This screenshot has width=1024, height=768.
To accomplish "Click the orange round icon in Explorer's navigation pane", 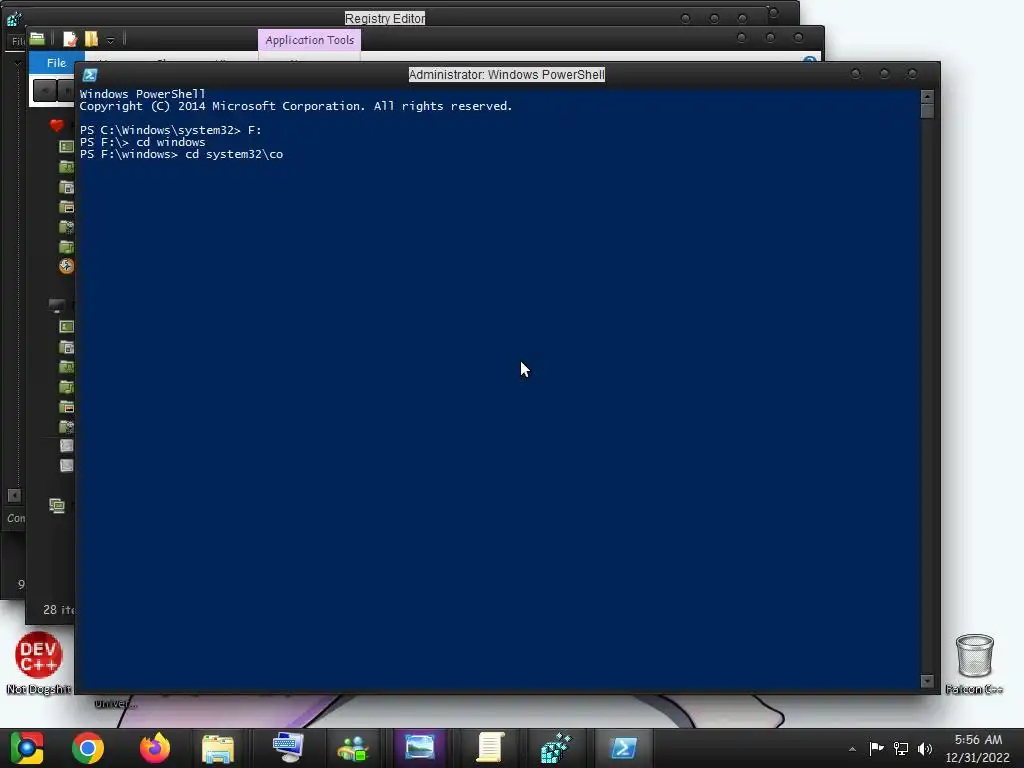I will point(66,266).
